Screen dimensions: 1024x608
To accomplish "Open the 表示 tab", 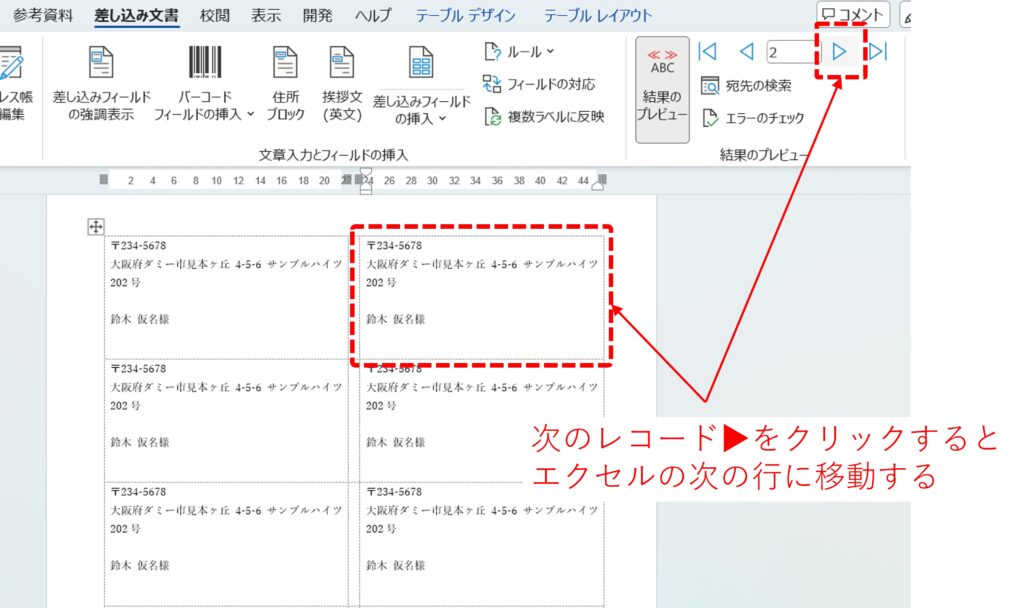I will pos(266,15).
